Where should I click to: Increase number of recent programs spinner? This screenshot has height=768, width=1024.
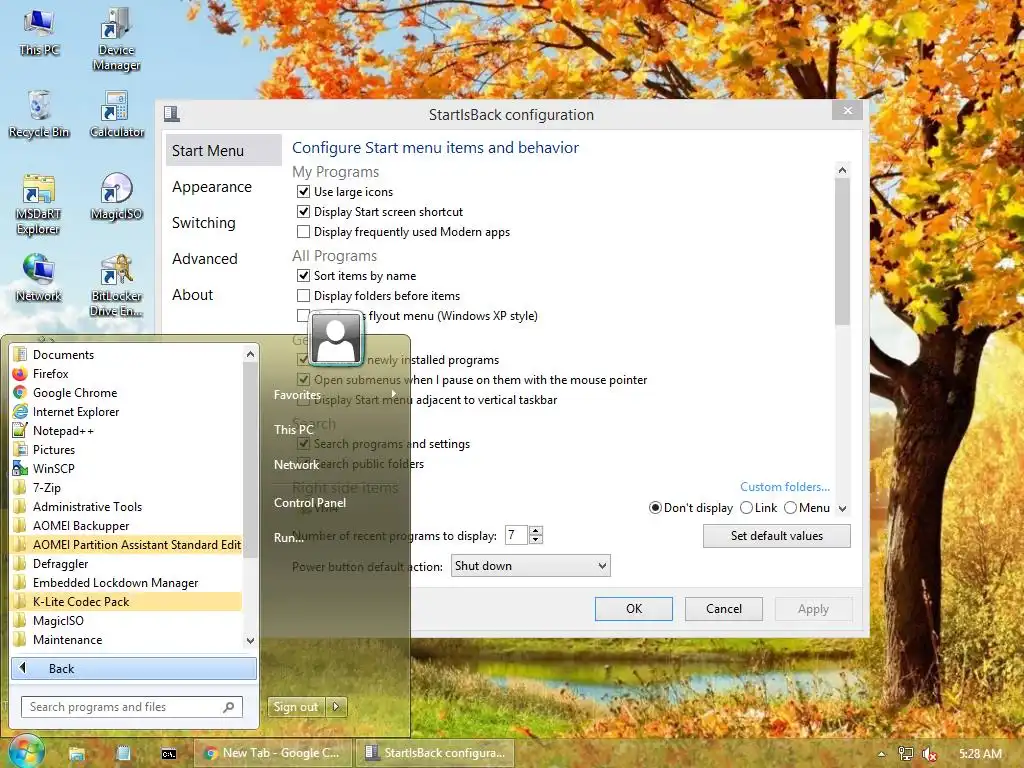pyautogui.click(x=536, y=530)
